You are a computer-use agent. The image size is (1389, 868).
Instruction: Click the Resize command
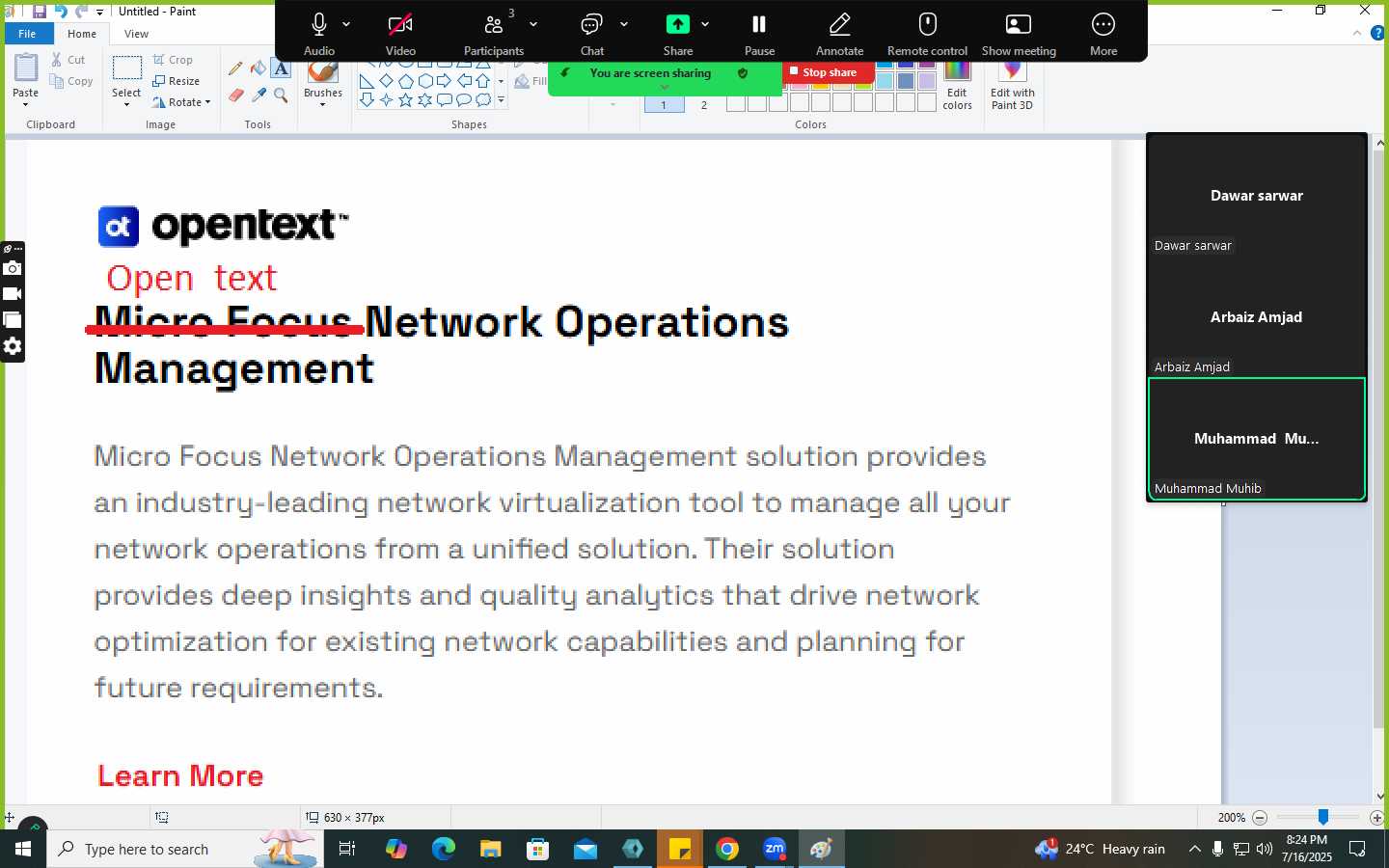point(176,81)
